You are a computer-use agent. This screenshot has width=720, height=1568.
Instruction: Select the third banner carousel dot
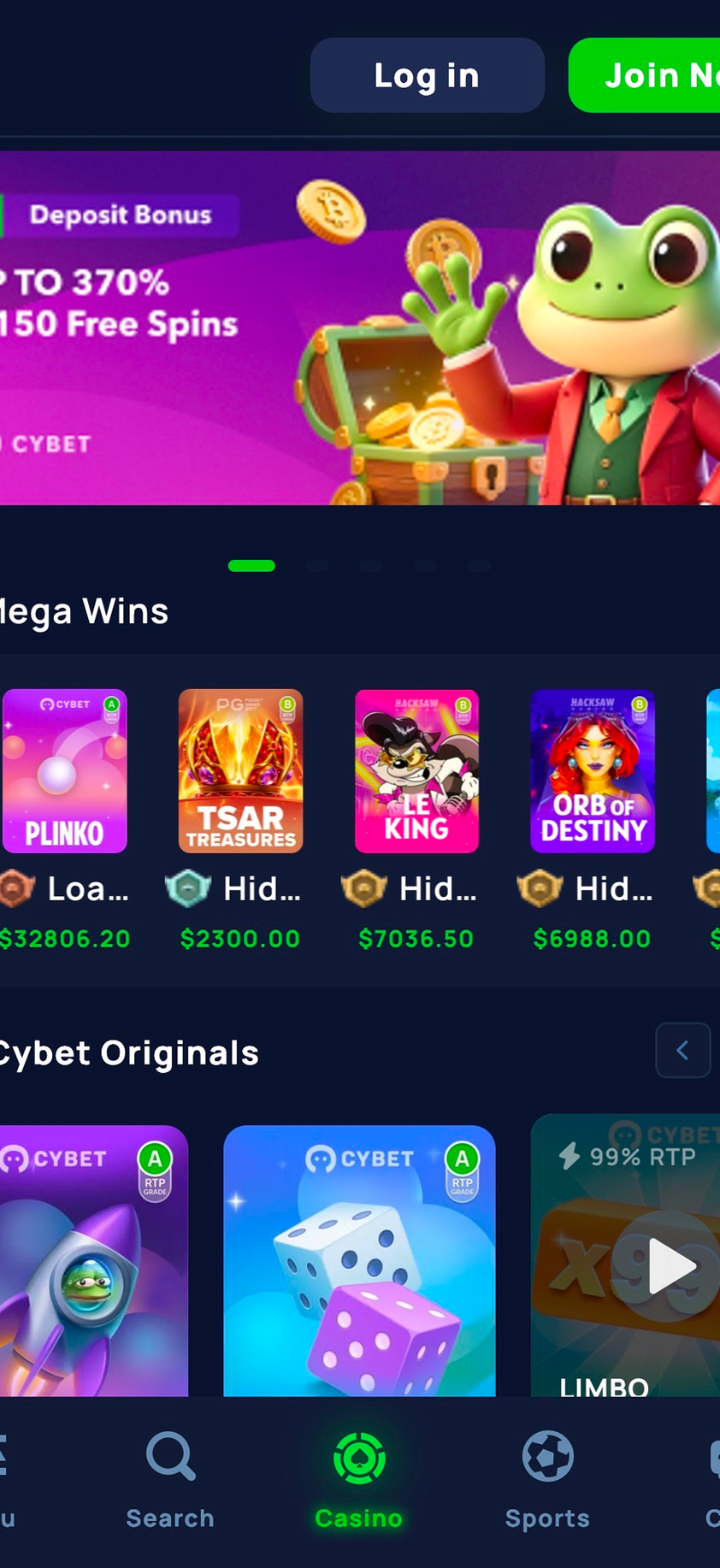(371, 566)
